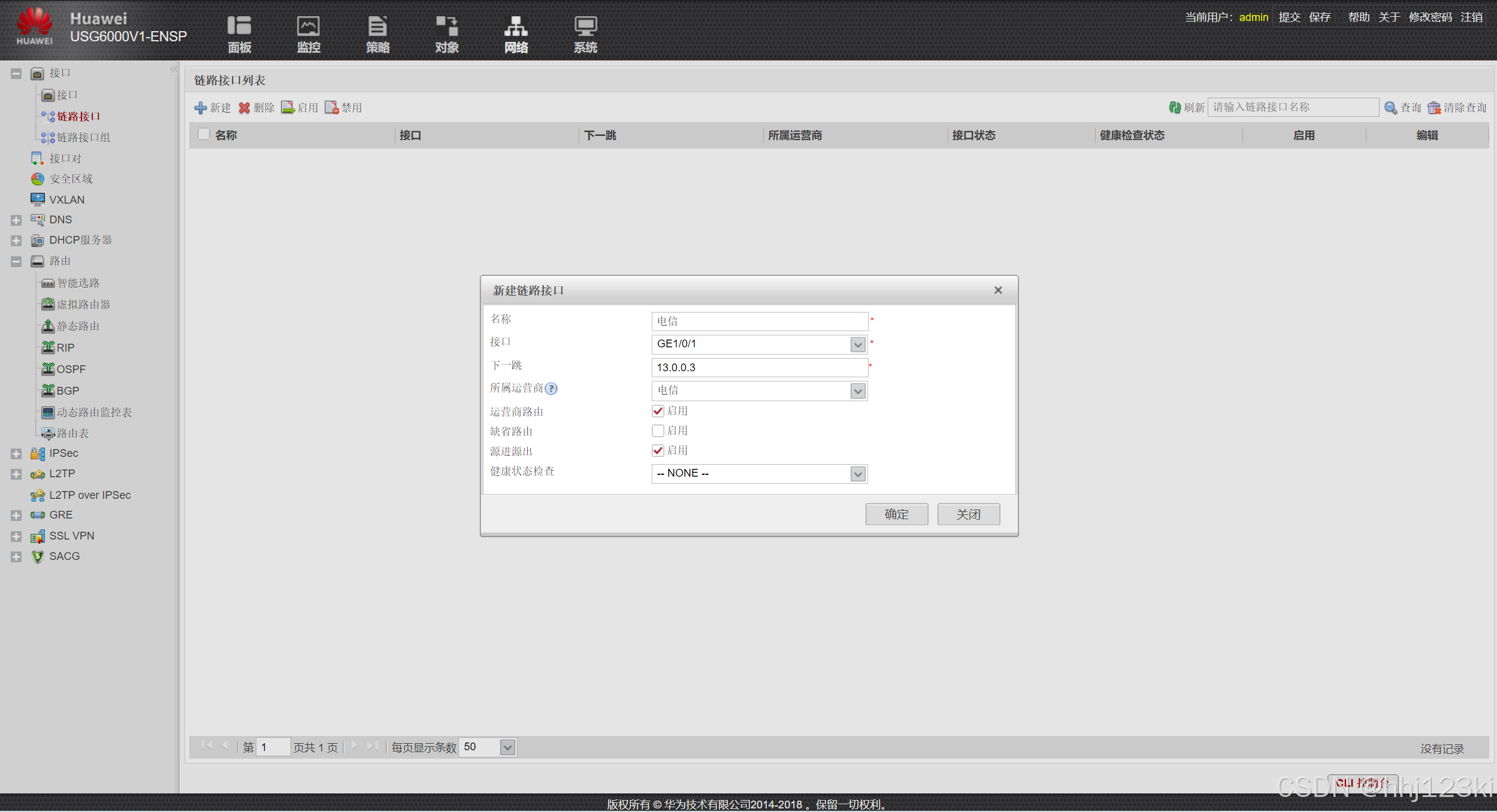Open the 监控 monitor icon
The image size is (1497, 812).
pyautogui.click(x=309, y=26)
